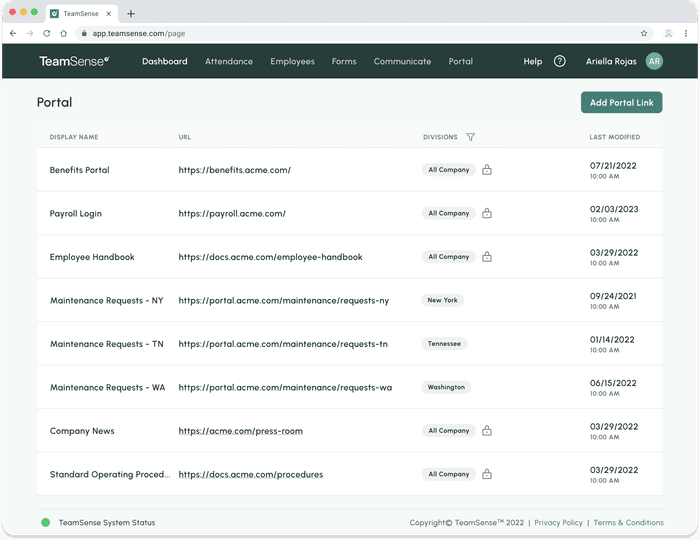Click the Last Modified column header
The width and height of the screenshot is (700, 540).
click(x=615, y=137)
